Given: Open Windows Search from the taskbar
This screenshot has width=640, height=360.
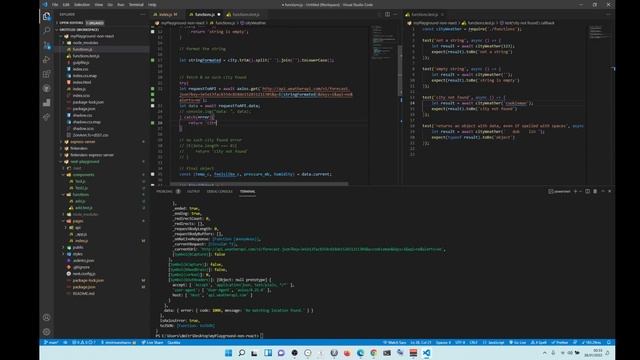Looking at the screenshot, I should click(x=242, y=353).
